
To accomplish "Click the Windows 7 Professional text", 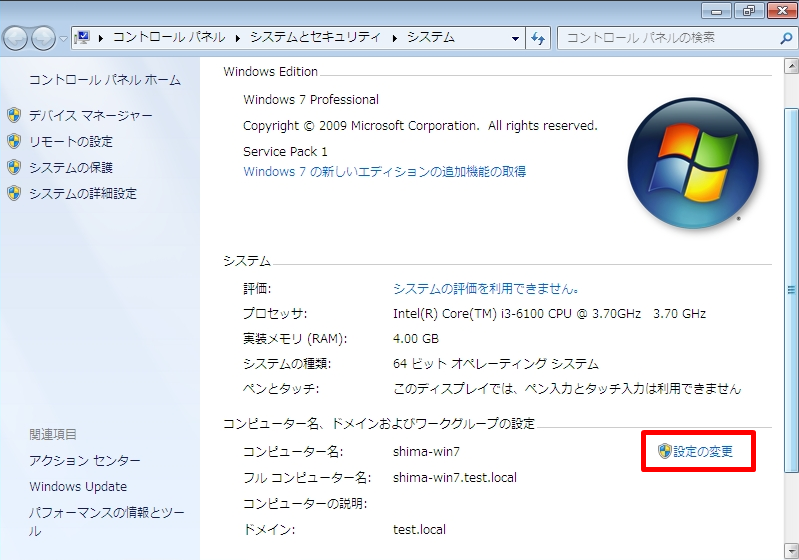I will click(x=311, y=99).
